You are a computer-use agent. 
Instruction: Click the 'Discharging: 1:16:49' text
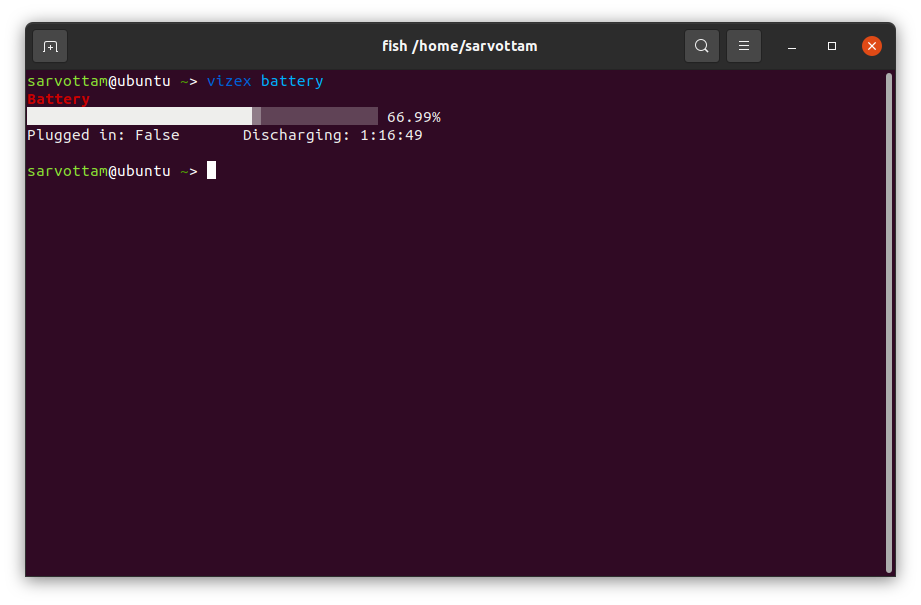(x=332, y=135)
